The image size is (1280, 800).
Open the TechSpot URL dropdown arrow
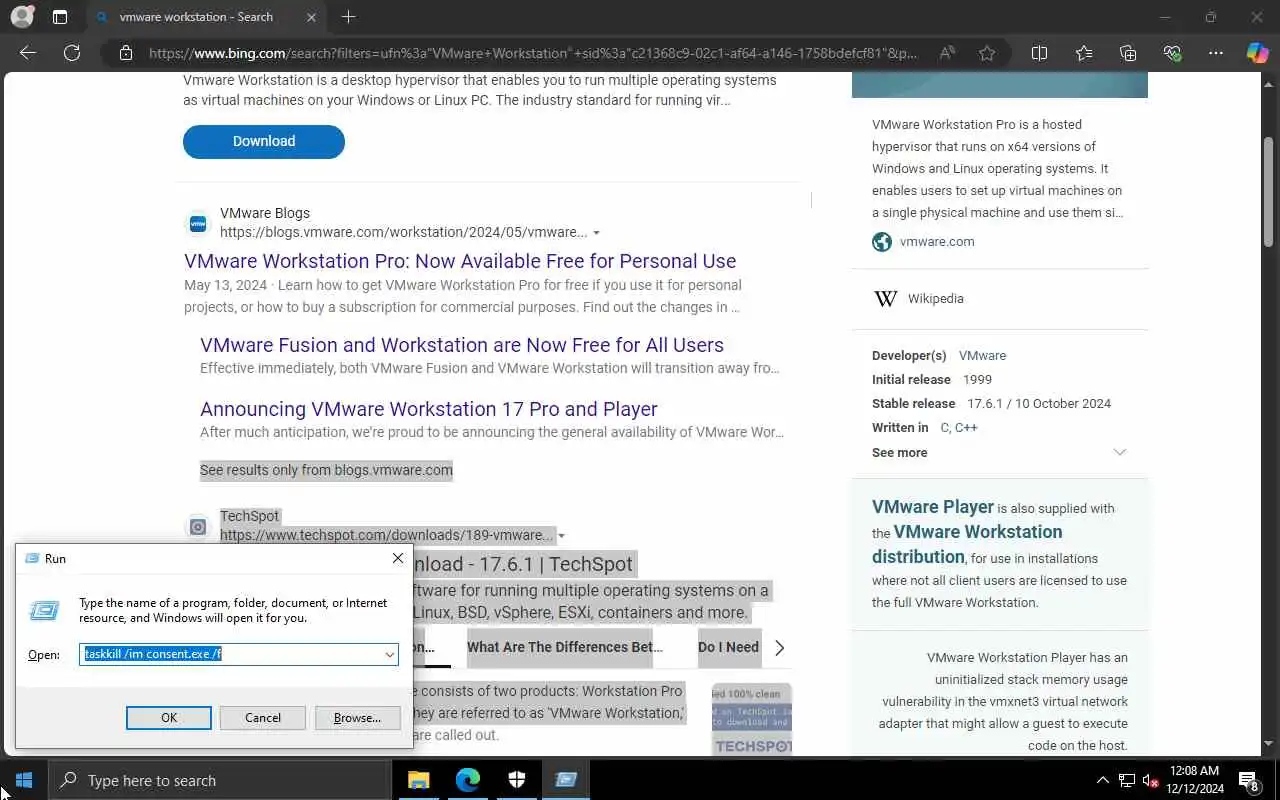coord(561,536)
